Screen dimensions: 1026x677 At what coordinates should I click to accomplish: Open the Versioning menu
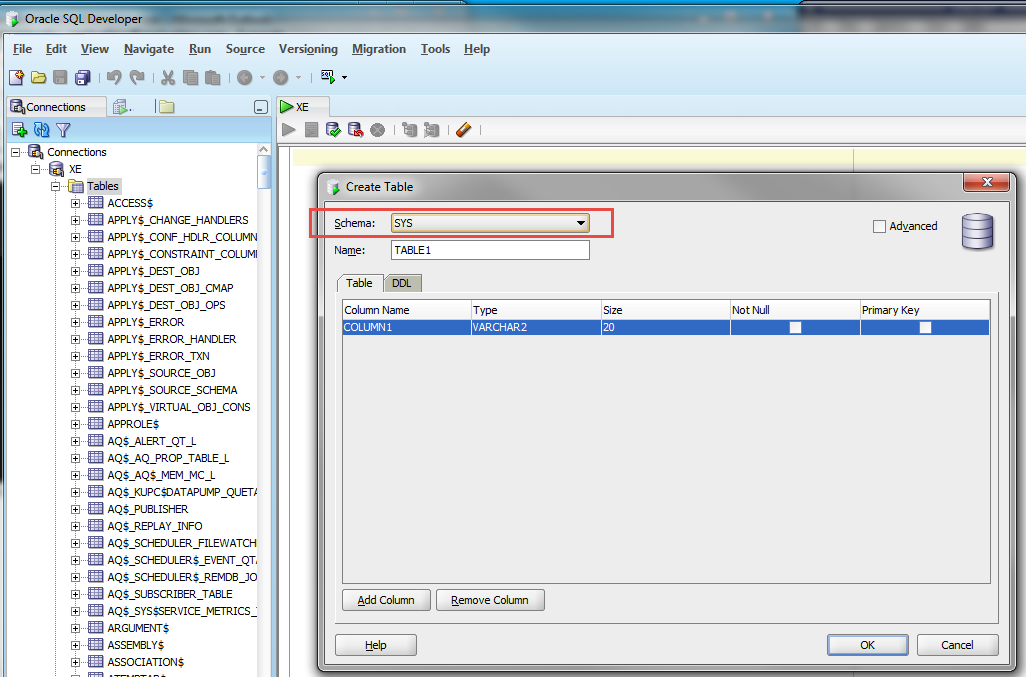tap(308, 49)
